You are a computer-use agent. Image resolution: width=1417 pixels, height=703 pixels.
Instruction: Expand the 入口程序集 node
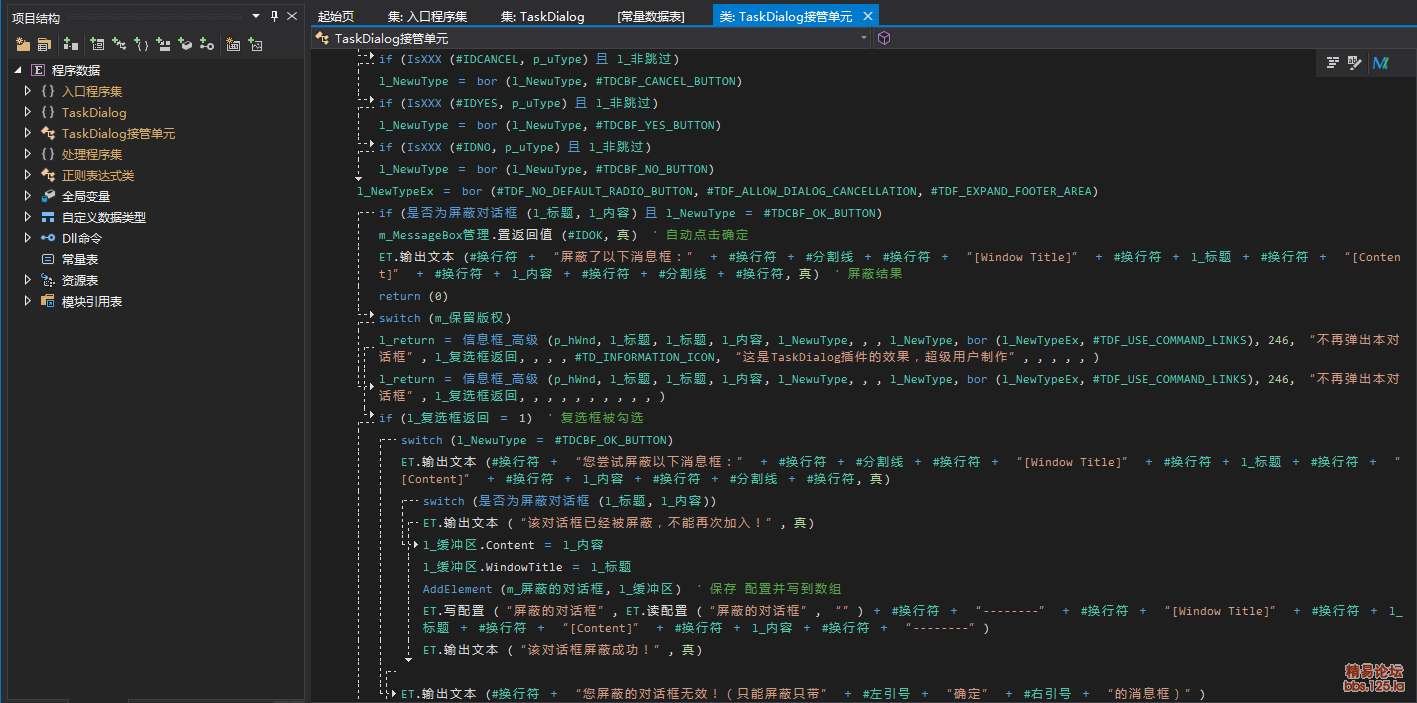coord(28,91)
